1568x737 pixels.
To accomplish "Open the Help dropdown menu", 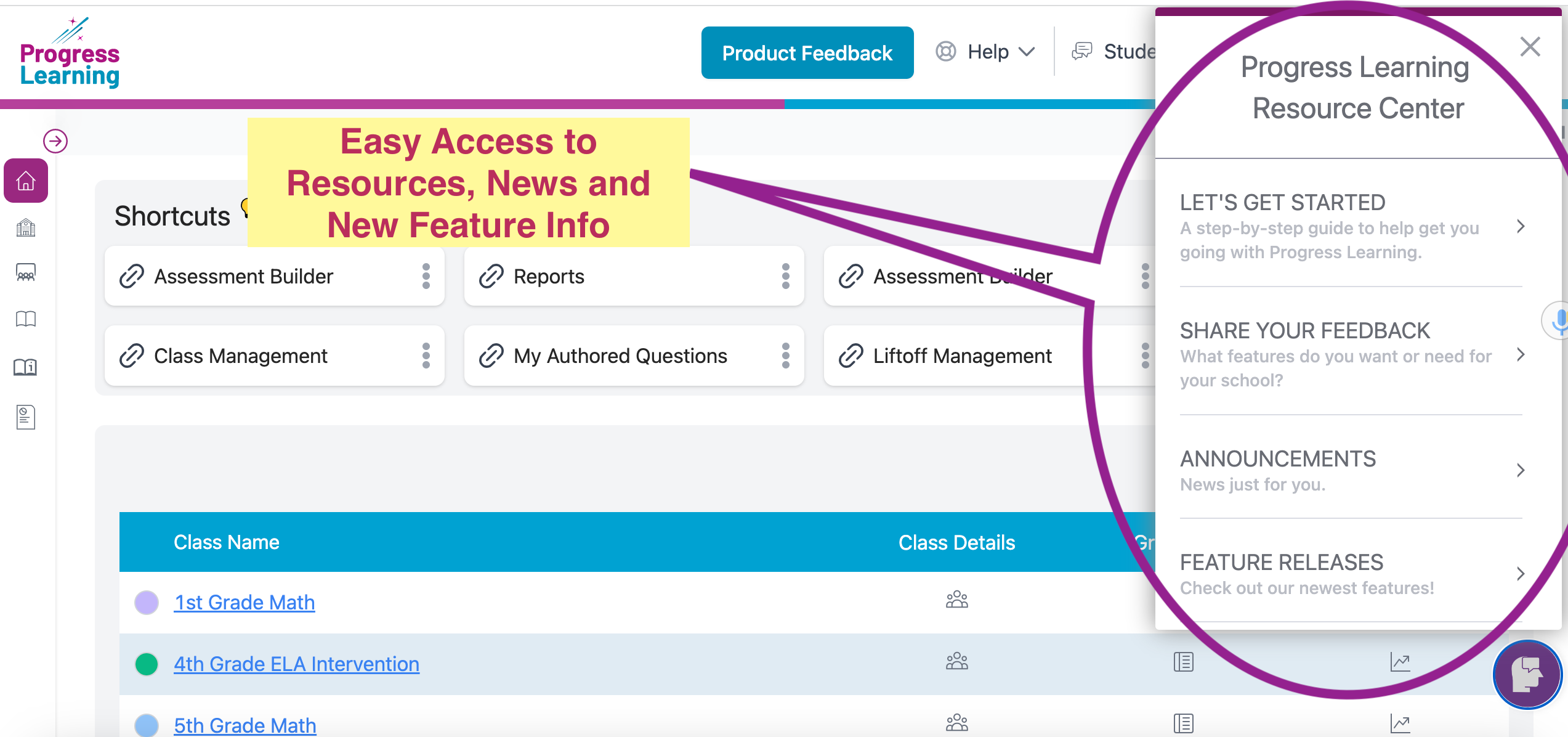I will (x=1001, y=52).
